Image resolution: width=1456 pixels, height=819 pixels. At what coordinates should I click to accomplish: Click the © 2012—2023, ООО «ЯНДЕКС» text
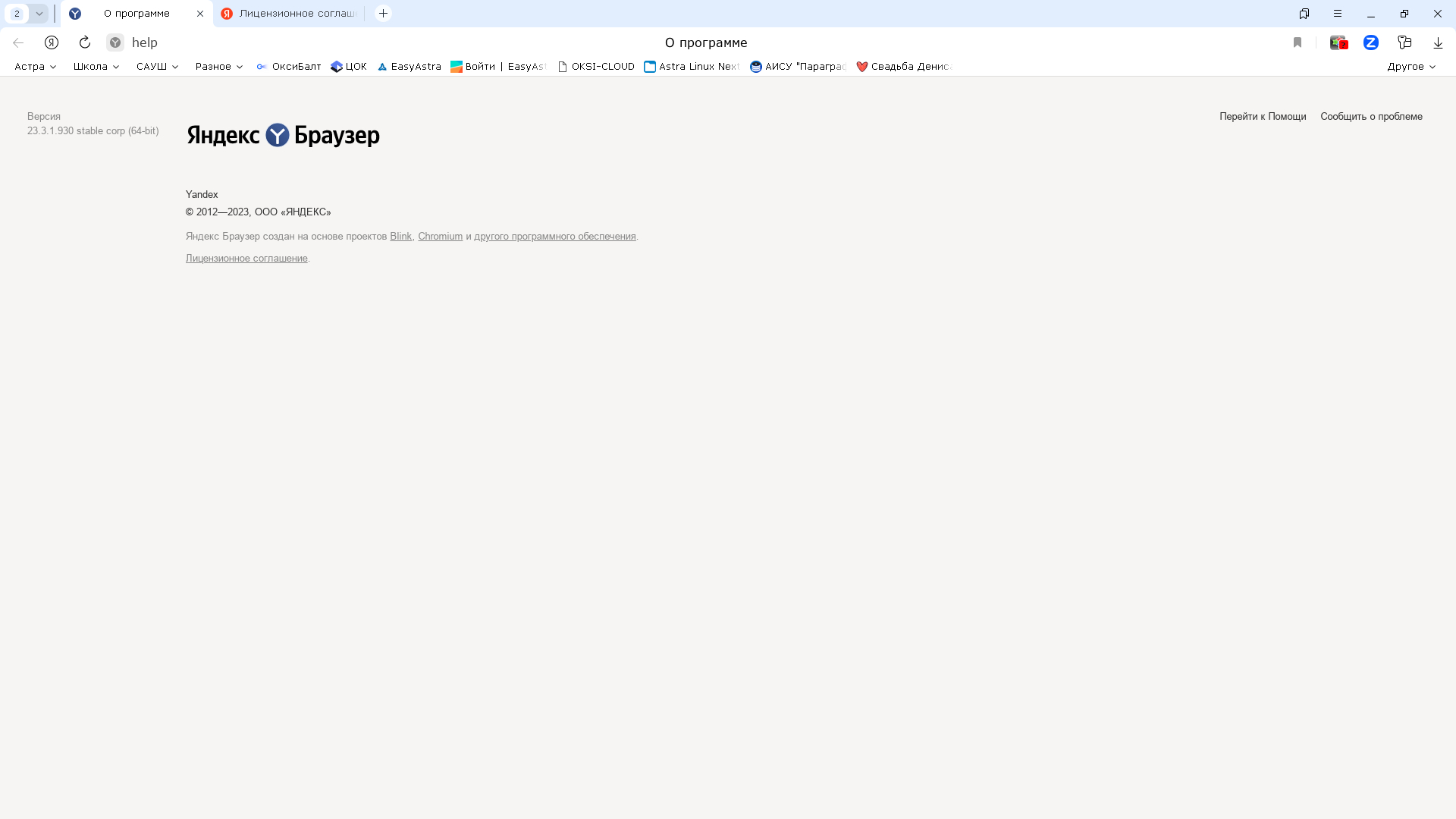coord(259,212)
